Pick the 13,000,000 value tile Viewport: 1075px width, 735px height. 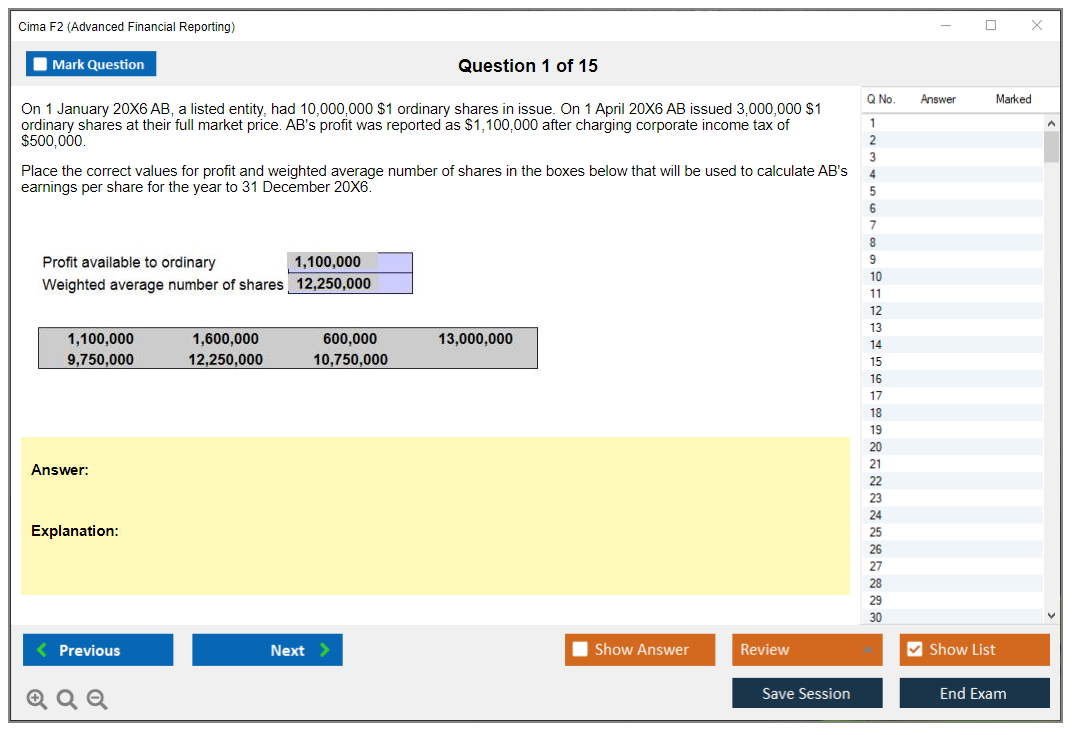coord(475,339)
